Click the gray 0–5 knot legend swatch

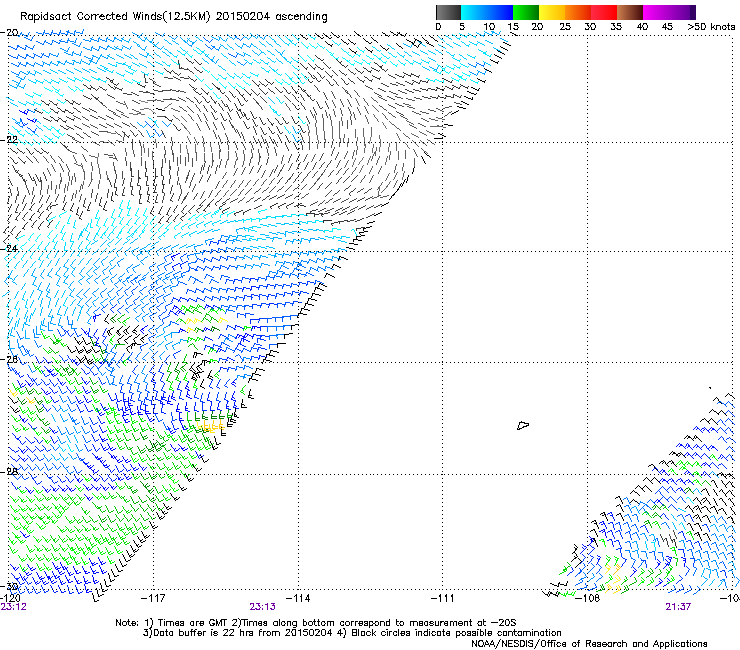tap(448, 12)
